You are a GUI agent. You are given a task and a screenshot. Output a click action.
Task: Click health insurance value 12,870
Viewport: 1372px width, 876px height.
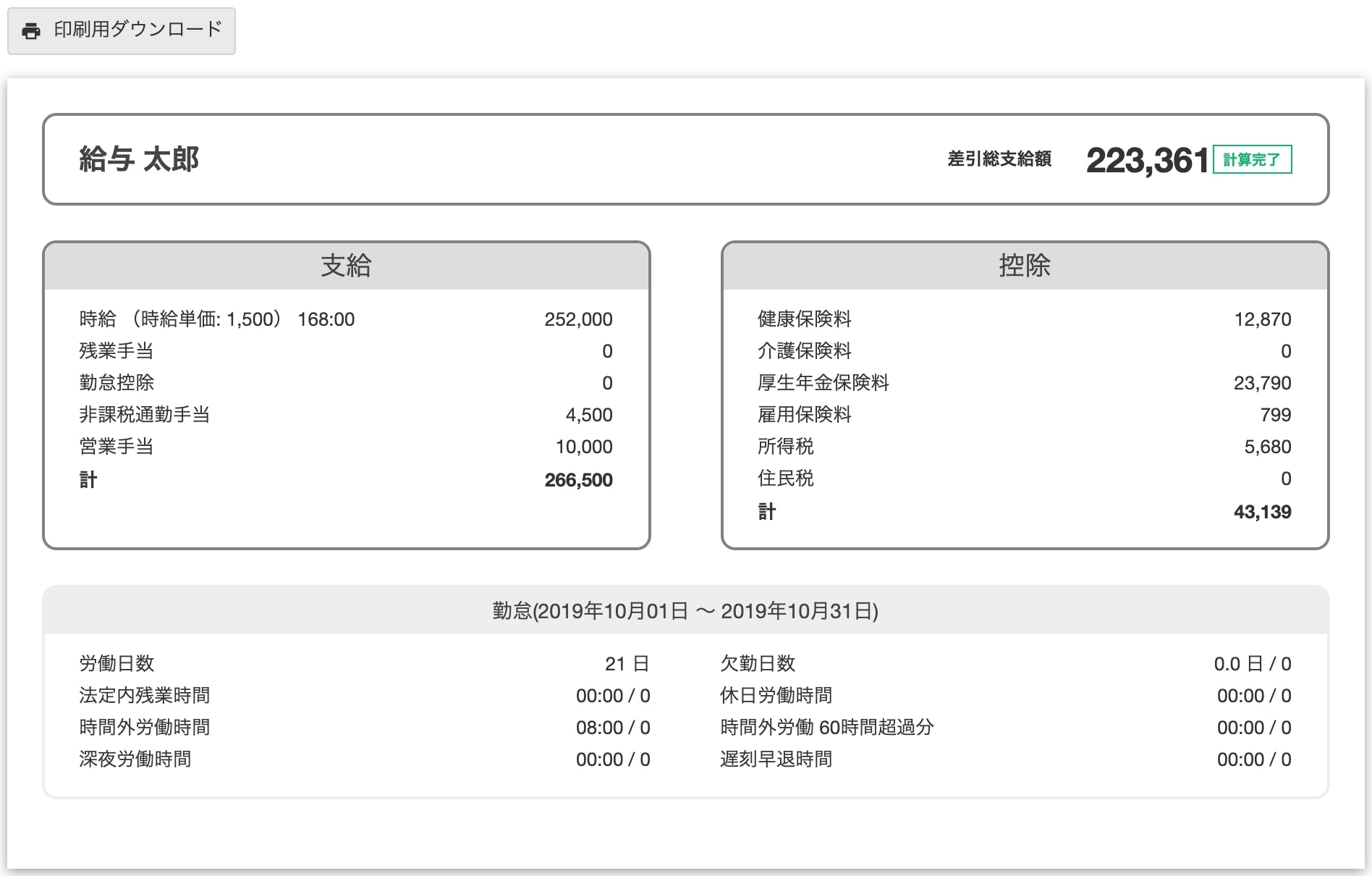tap(1263, 319)
